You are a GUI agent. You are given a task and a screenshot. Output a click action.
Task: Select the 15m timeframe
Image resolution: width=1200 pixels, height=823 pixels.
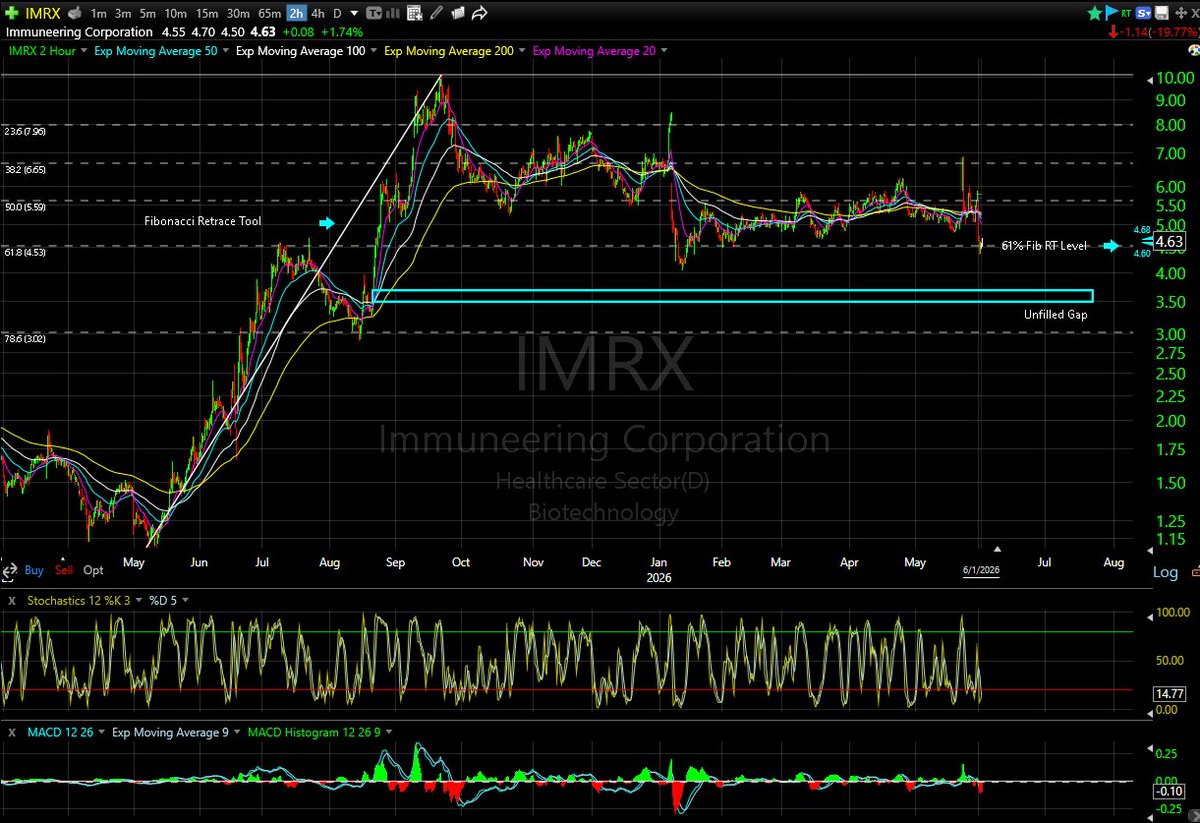coord(207,14)
